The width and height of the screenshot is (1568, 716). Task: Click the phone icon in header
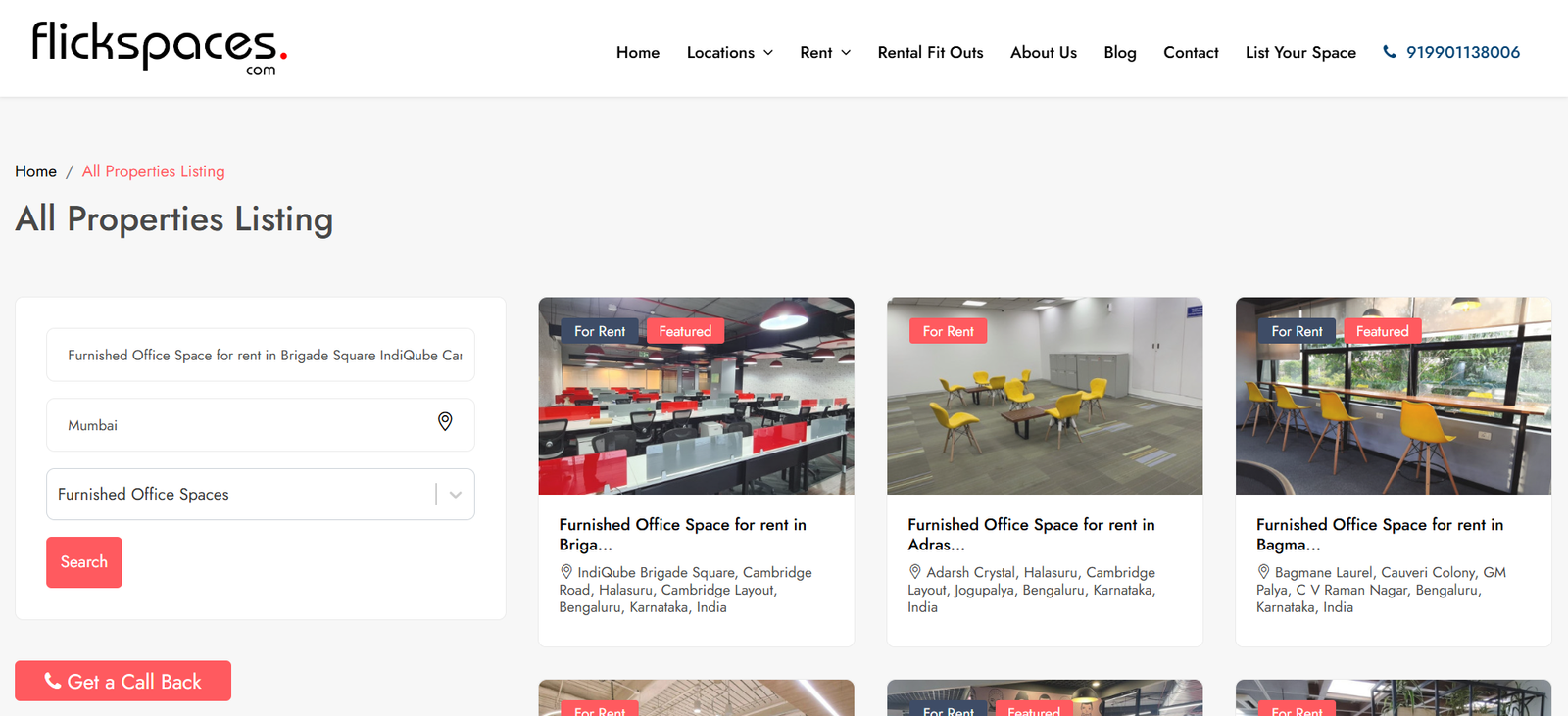1389,52
